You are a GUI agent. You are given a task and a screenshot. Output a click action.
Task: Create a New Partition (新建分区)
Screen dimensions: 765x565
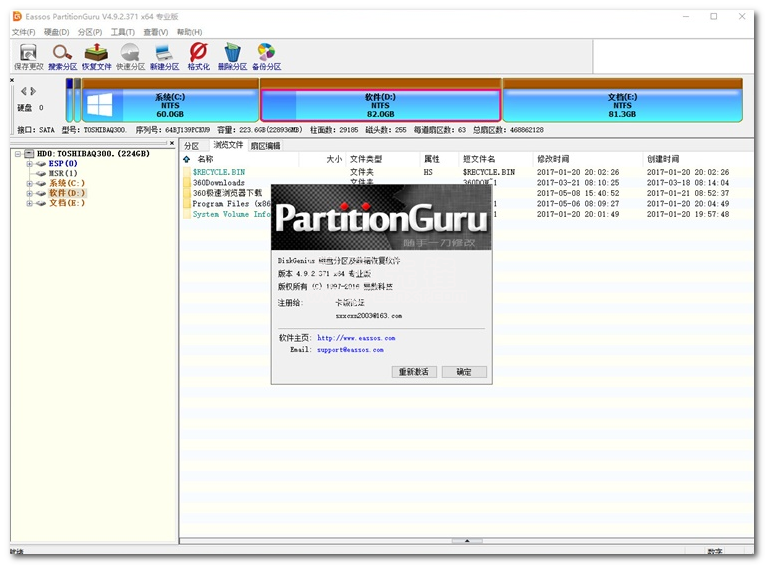pyautogui.click(x=164, y=57)
